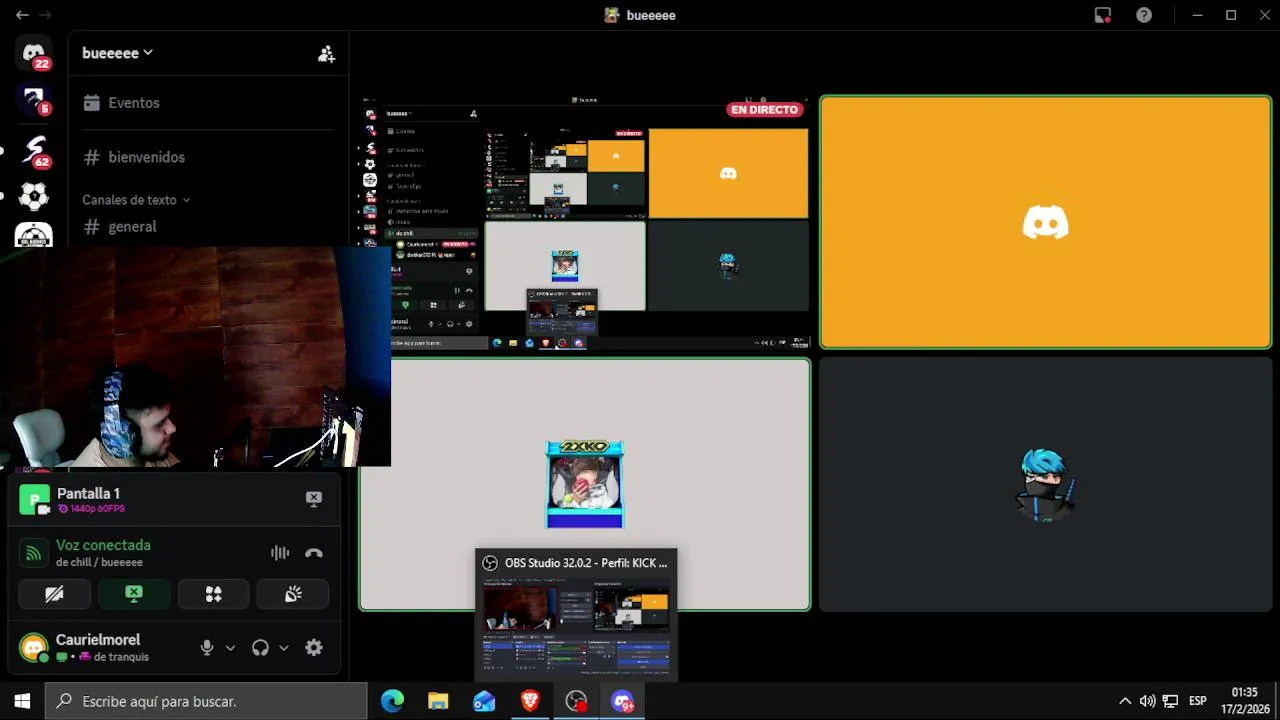1280x720 pixels.
Task: Click Pantalla 1 stream label
Action: click(x=88, y=493)
